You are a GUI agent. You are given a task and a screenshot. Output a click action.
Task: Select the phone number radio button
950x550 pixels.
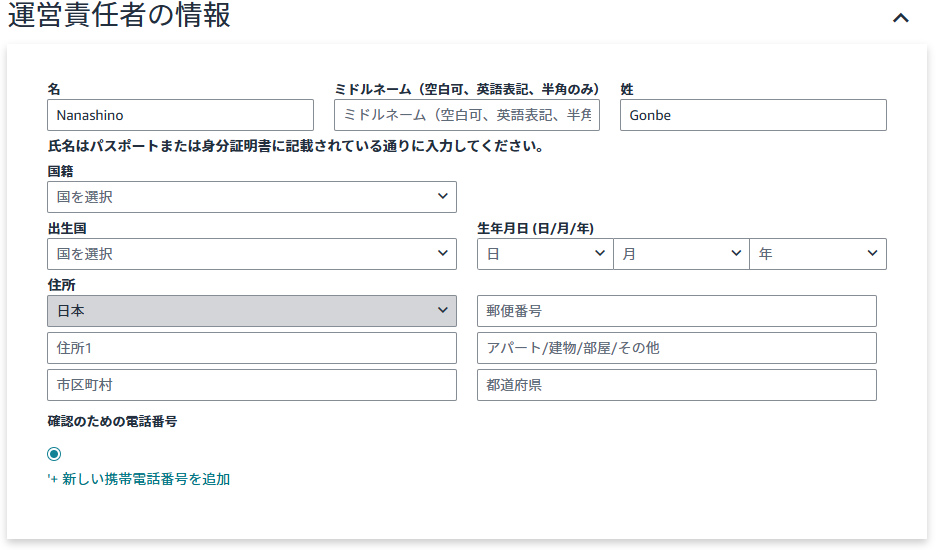[x=54, y=454]
